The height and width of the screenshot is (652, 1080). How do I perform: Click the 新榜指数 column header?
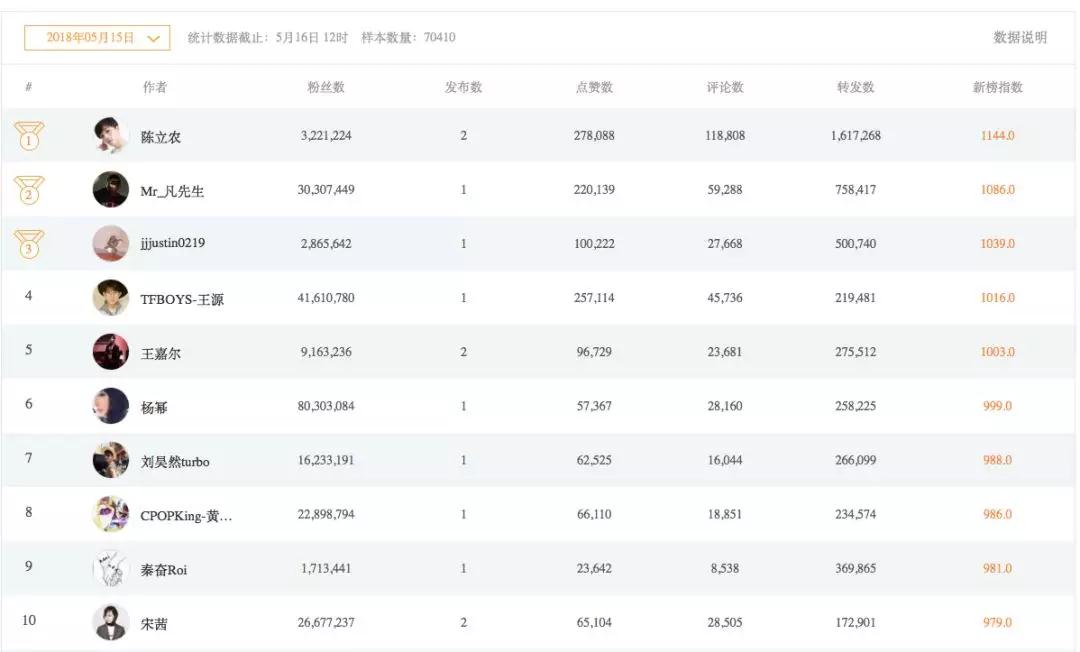click(997, 88)
